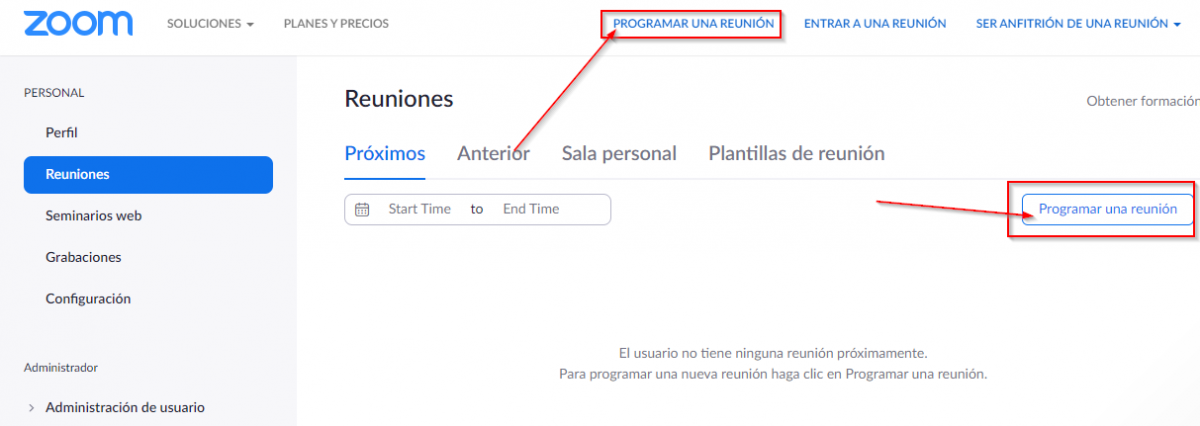Open Planes y Precios page
Screen dimensions: 1200x426
click(x=336, y=23)
